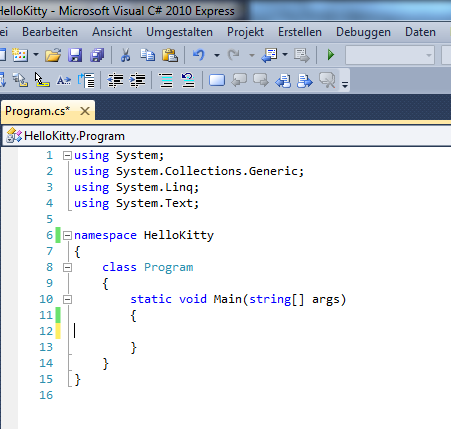Click the Decrease Line Indent icon
Screen dimensions: 451x429
click(115, 80)
